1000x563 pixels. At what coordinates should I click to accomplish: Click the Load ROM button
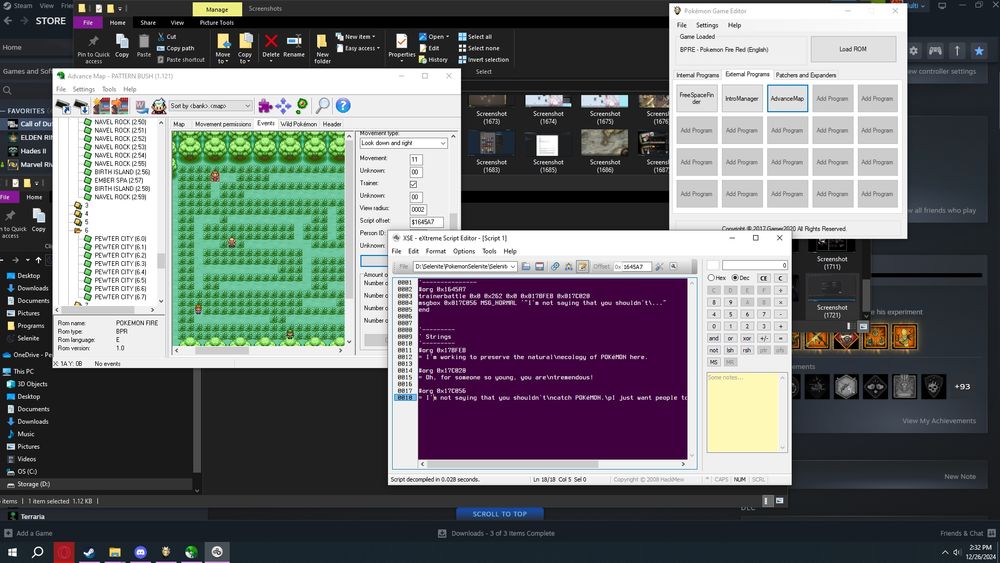pyautogui.click(x=853, y=49)
